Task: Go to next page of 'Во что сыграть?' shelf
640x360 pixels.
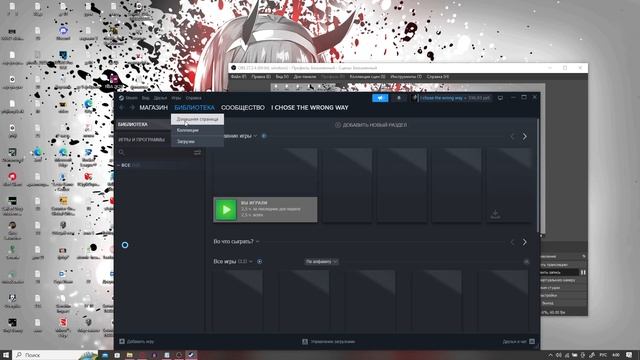Action: pos(525,242)
